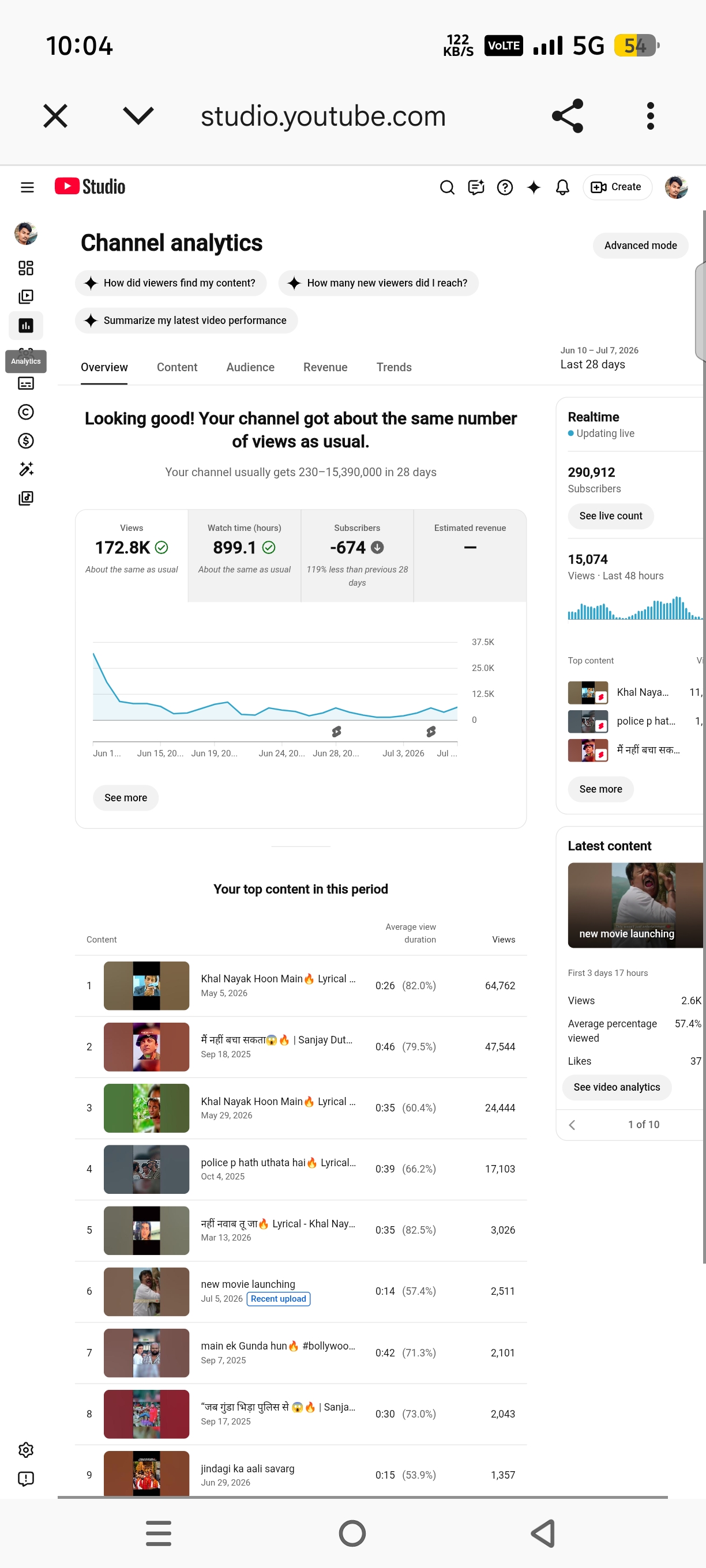
Task: Click the notifications bell icon
Action: coord(562,187)
